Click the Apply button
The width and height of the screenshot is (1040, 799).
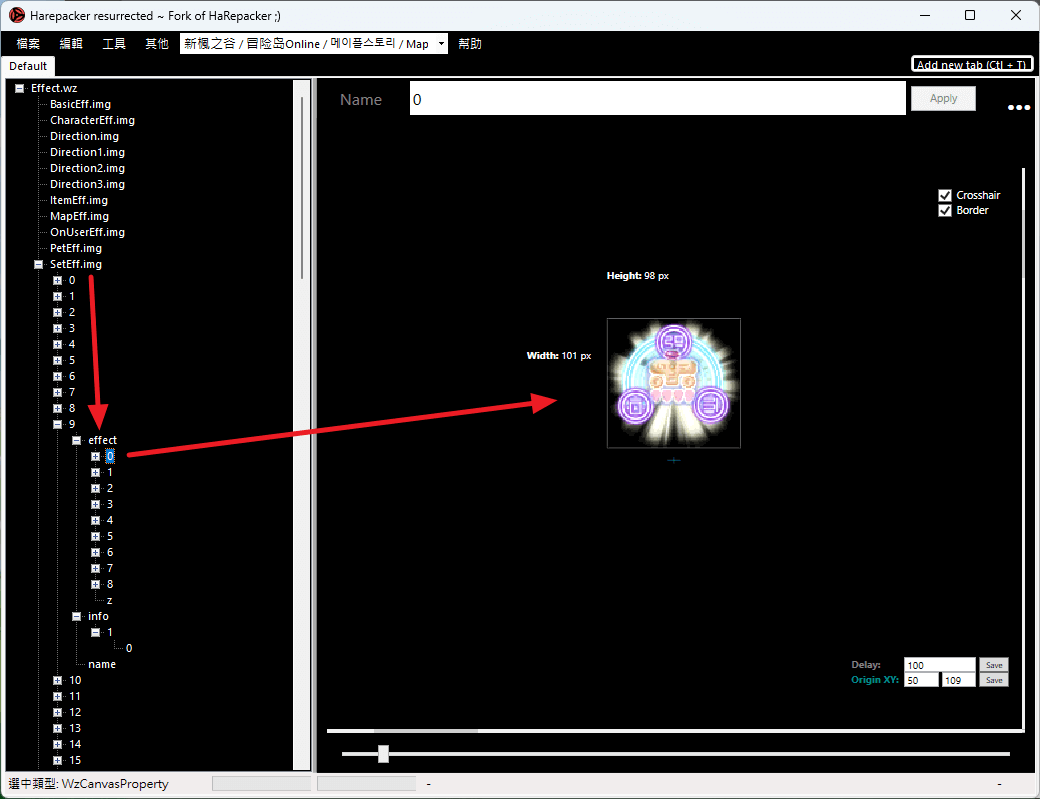click(943, 98)
